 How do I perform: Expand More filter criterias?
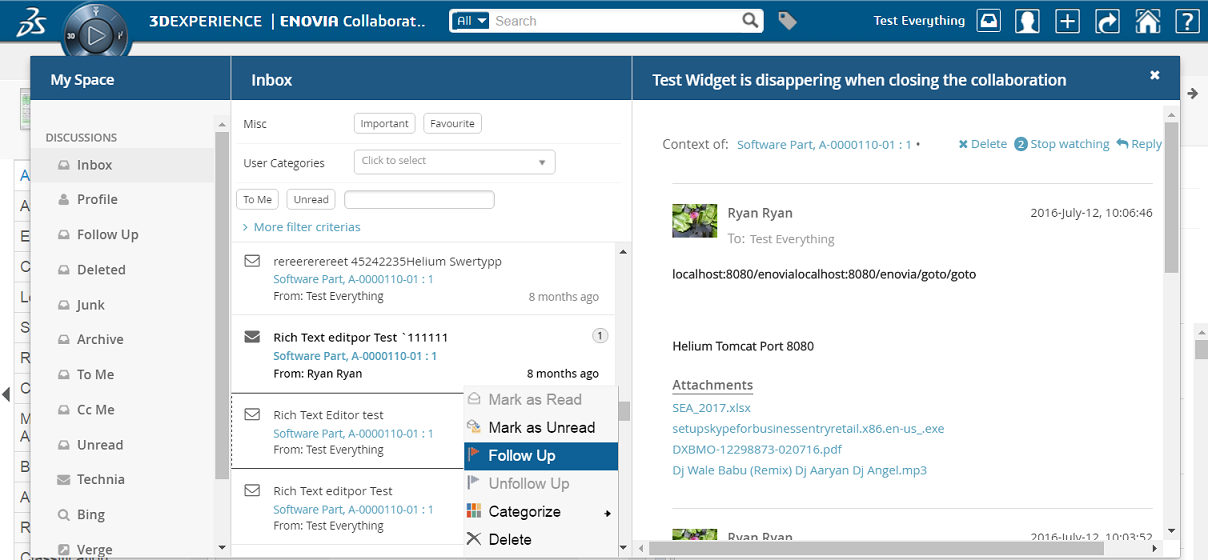[307, 227]
